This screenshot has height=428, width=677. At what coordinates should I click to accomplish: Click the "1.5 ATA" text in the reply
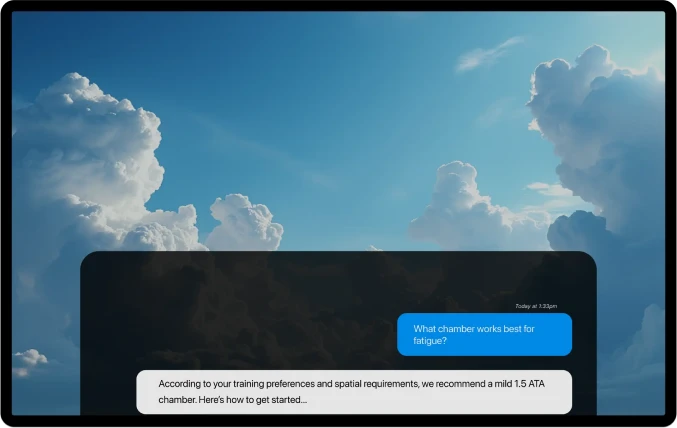[530, 383]
